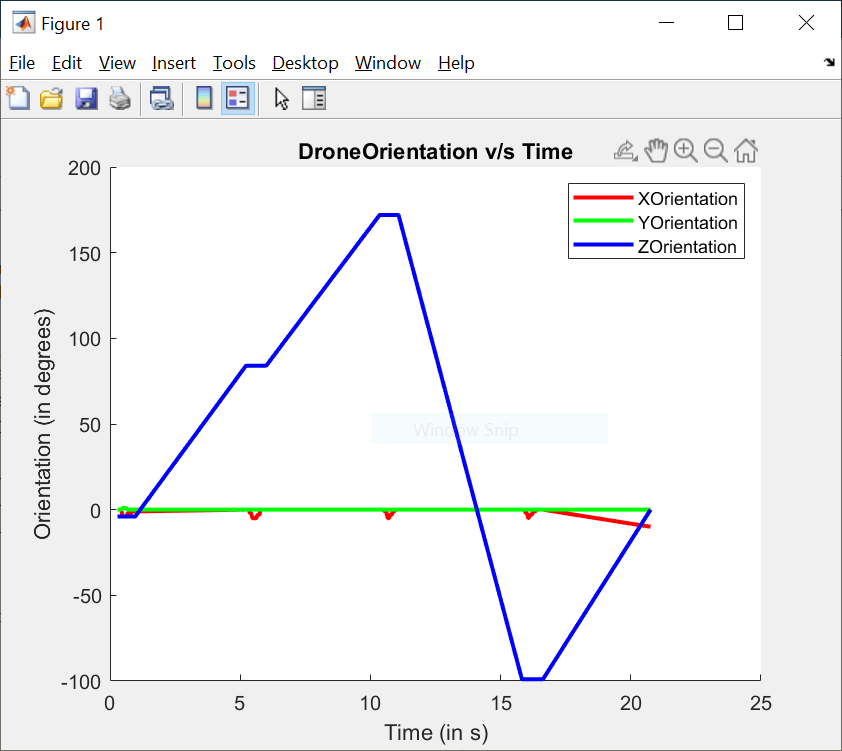Open the Insert menu
This screenshot has width=842, height=751.
tap(174, 62)
